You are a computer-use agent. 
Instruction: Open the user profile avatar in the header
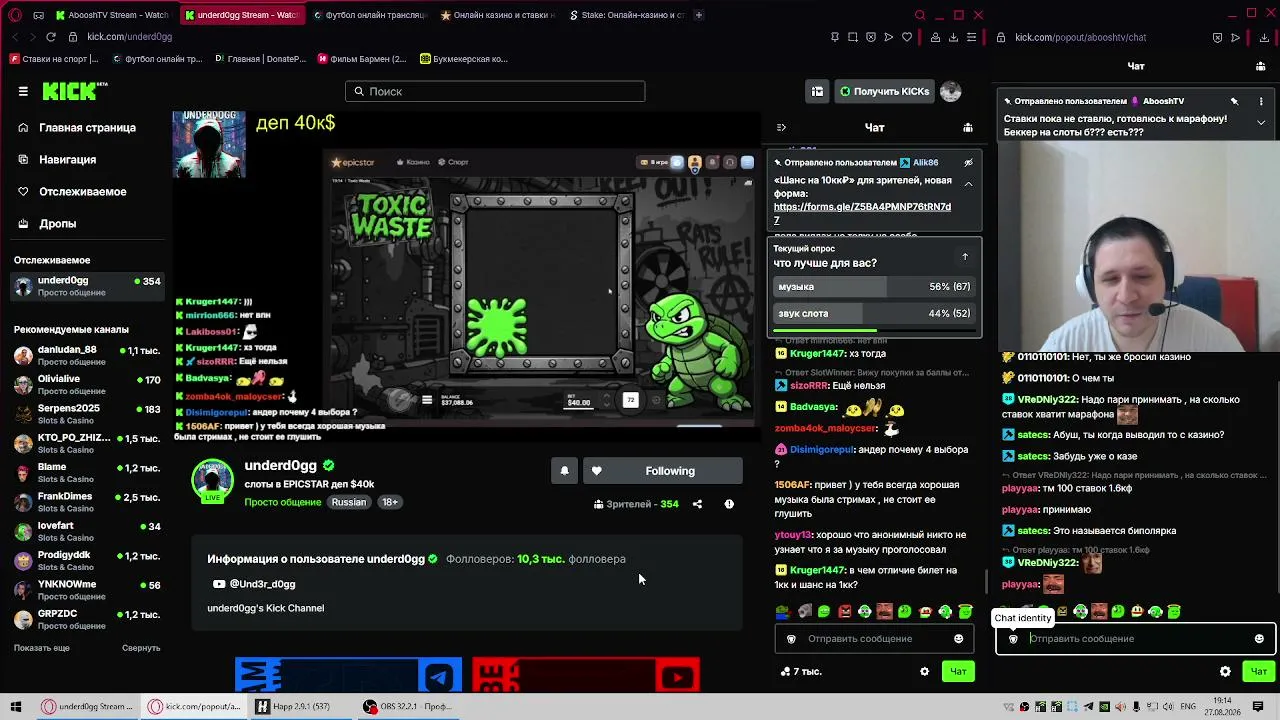[x=950, y=91]
